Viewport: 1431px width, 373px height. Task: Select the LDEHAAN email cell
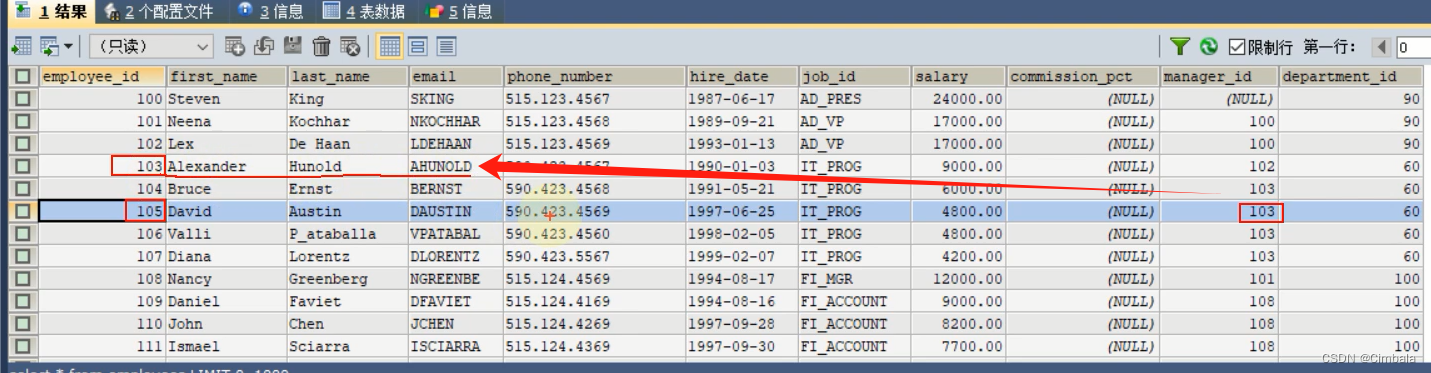[455, 144]
